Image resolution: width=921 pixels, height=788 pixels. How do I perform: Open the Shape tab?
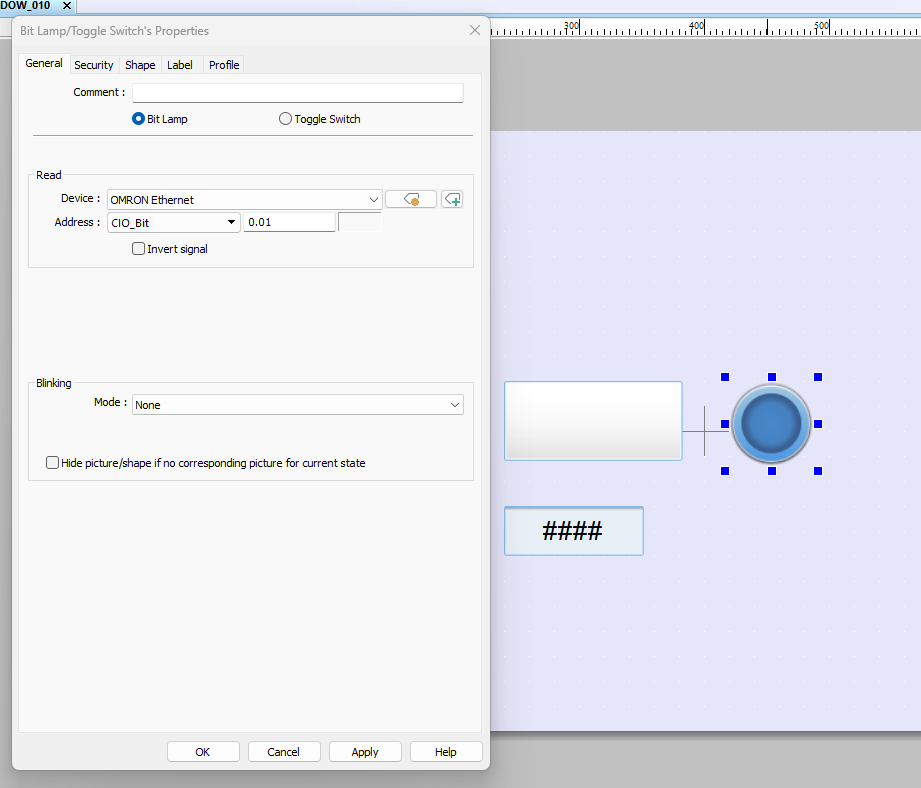(x=140, y=65)
